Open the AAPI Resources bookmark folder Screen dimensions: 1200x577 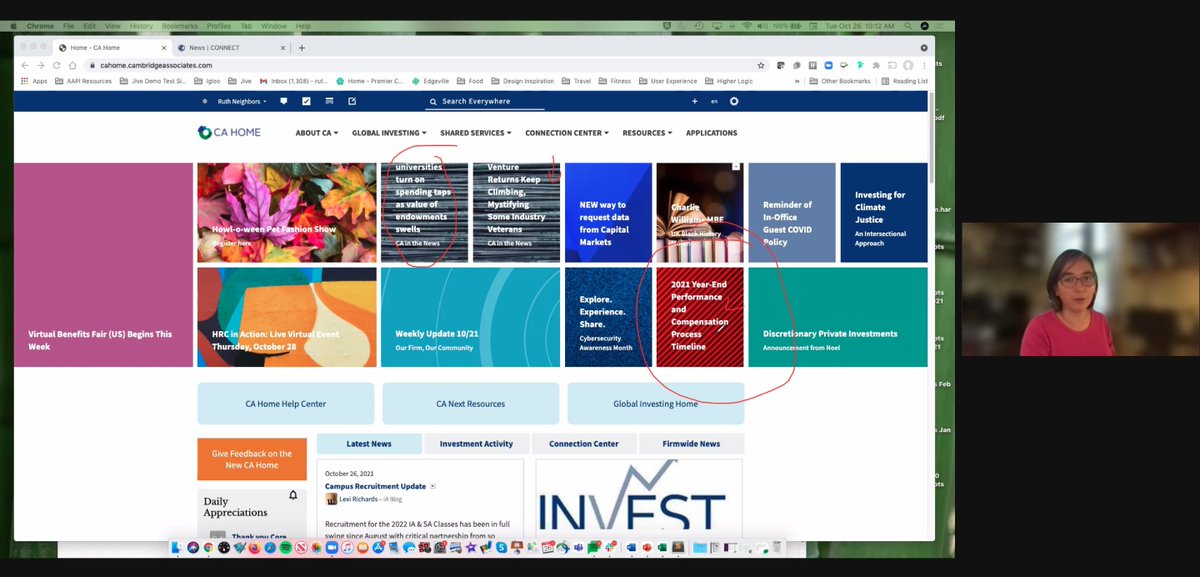(83, 81)
